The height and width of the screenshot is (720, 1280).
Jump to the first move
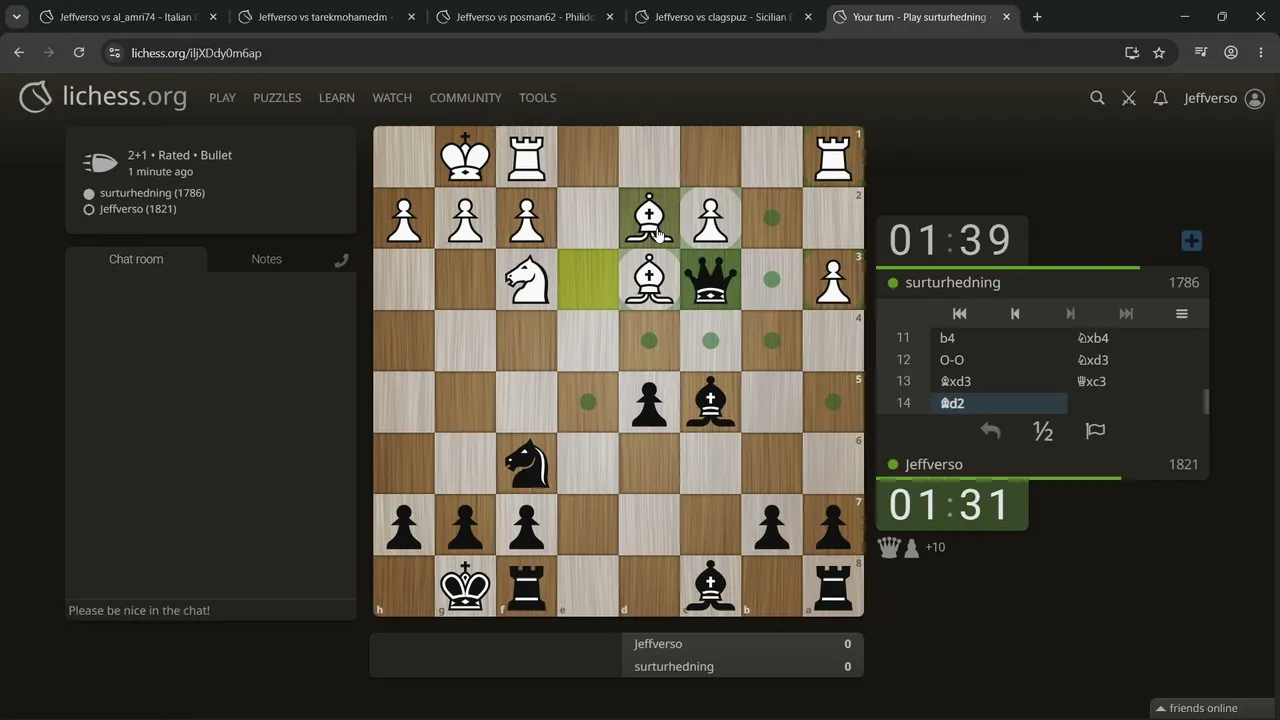pyautogui.click(x=959, y=314)
